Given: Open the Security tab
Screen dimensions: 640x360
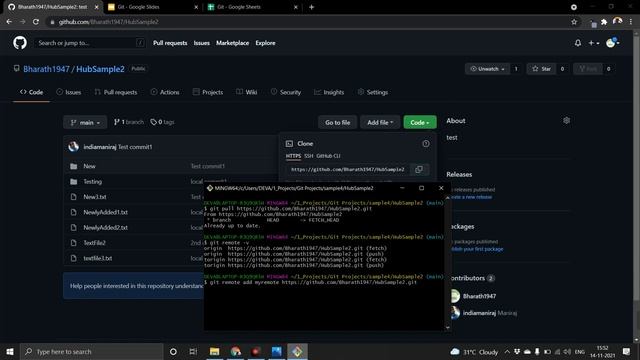Looking at the screenshot, I should point(286,92).
